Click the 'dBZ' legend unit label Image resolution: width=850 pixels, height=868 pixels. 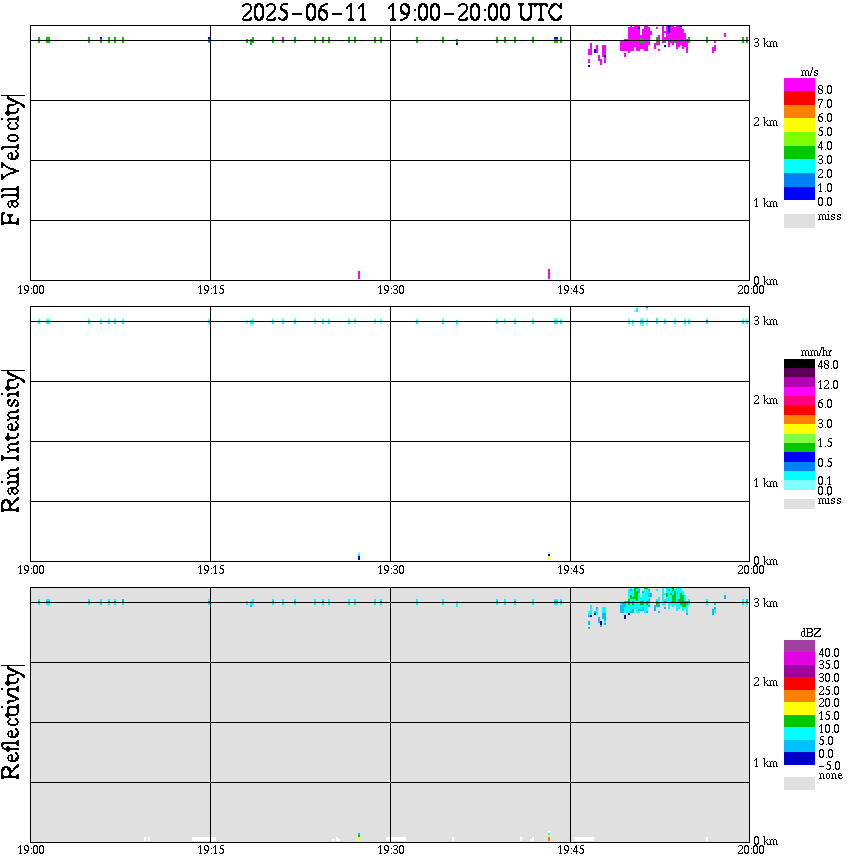pyautogui.click(x=811, y=632)
